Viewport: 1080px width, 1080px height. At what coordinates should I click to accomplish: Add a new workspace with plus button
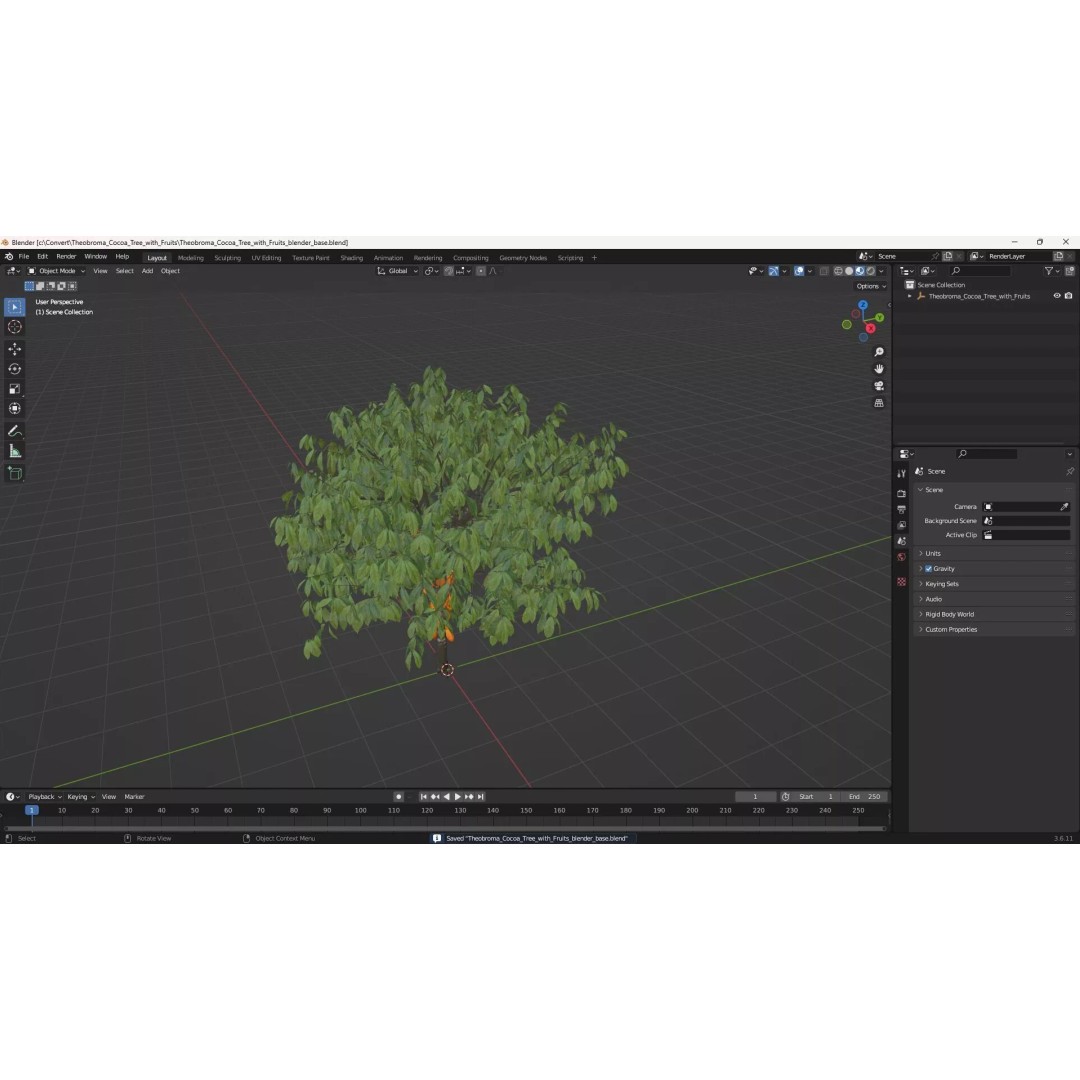coord(594,258)
